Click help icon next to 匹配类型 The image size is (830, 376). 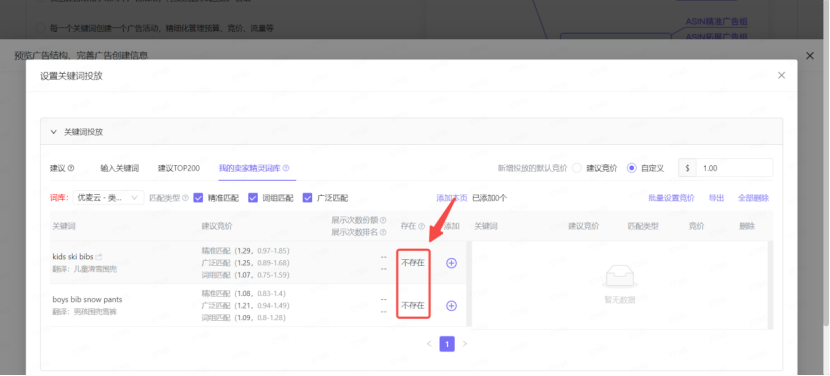(185, 198)
